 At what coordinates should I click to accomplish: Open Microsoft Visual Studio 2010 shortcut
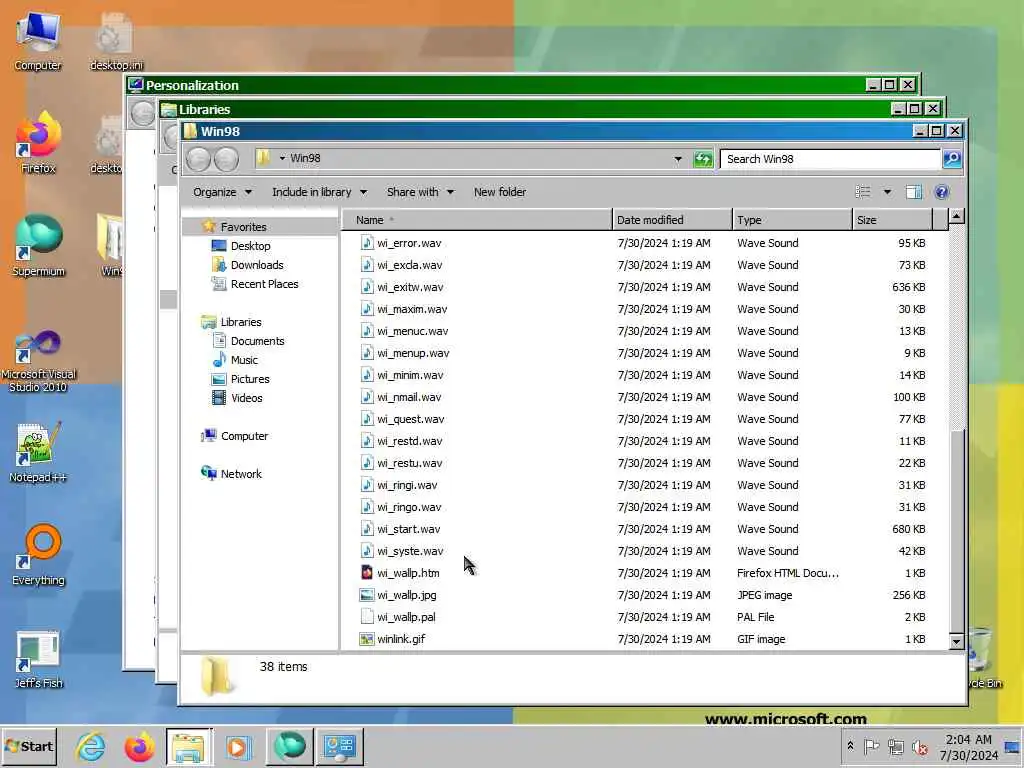coord(38,360)
